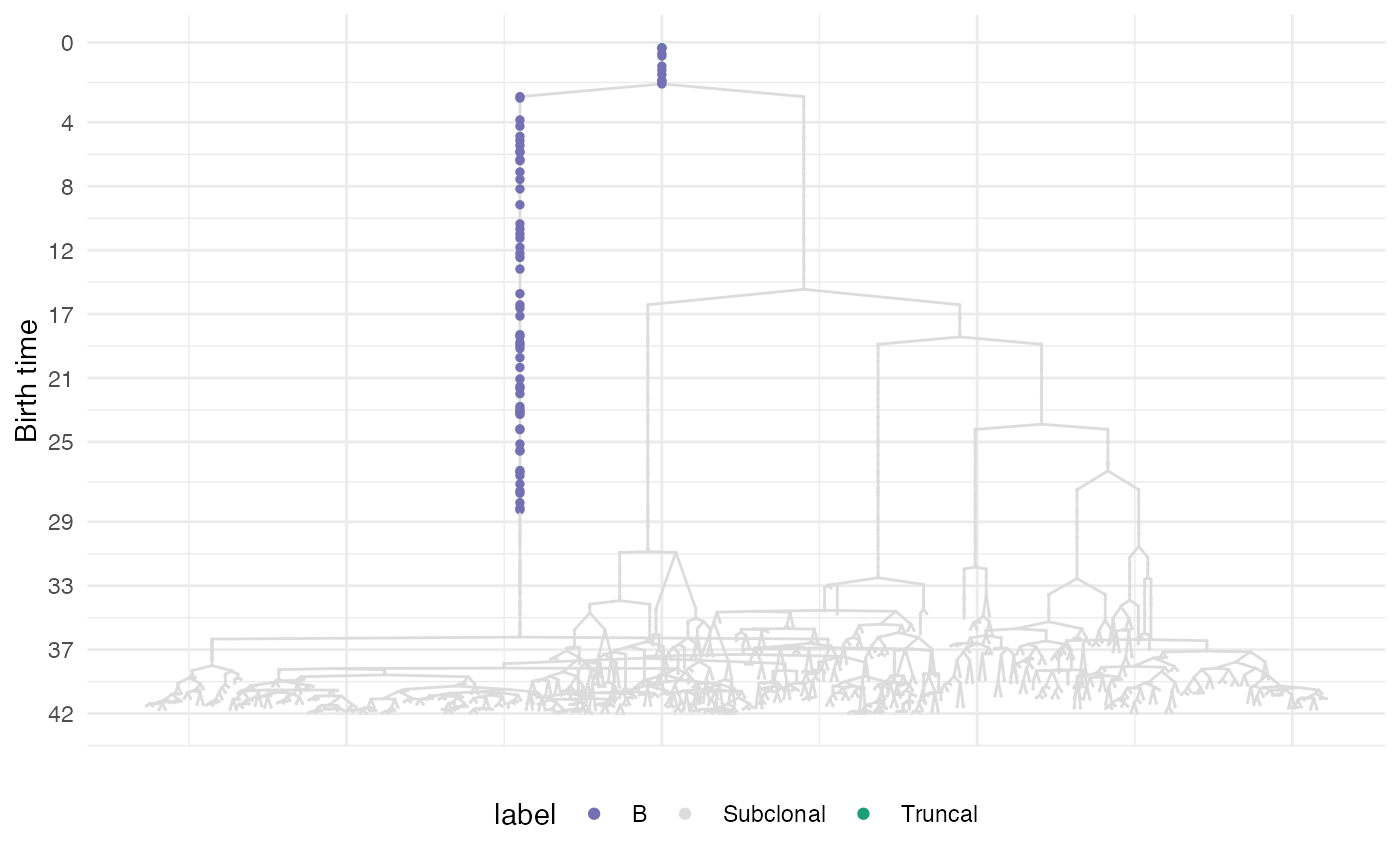1400x866 pixels.
Task: Click y-axis tick label 37
Action: 62,650
